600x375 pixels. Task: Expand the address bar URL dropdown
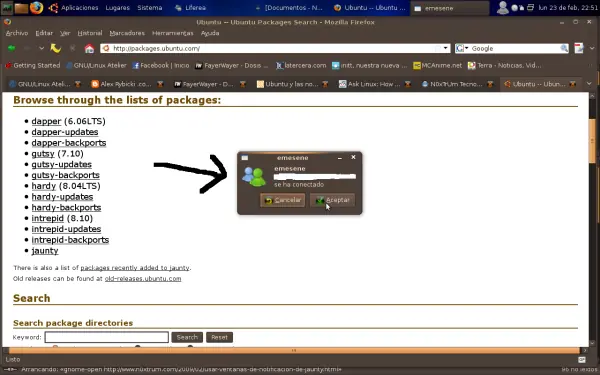445,48
